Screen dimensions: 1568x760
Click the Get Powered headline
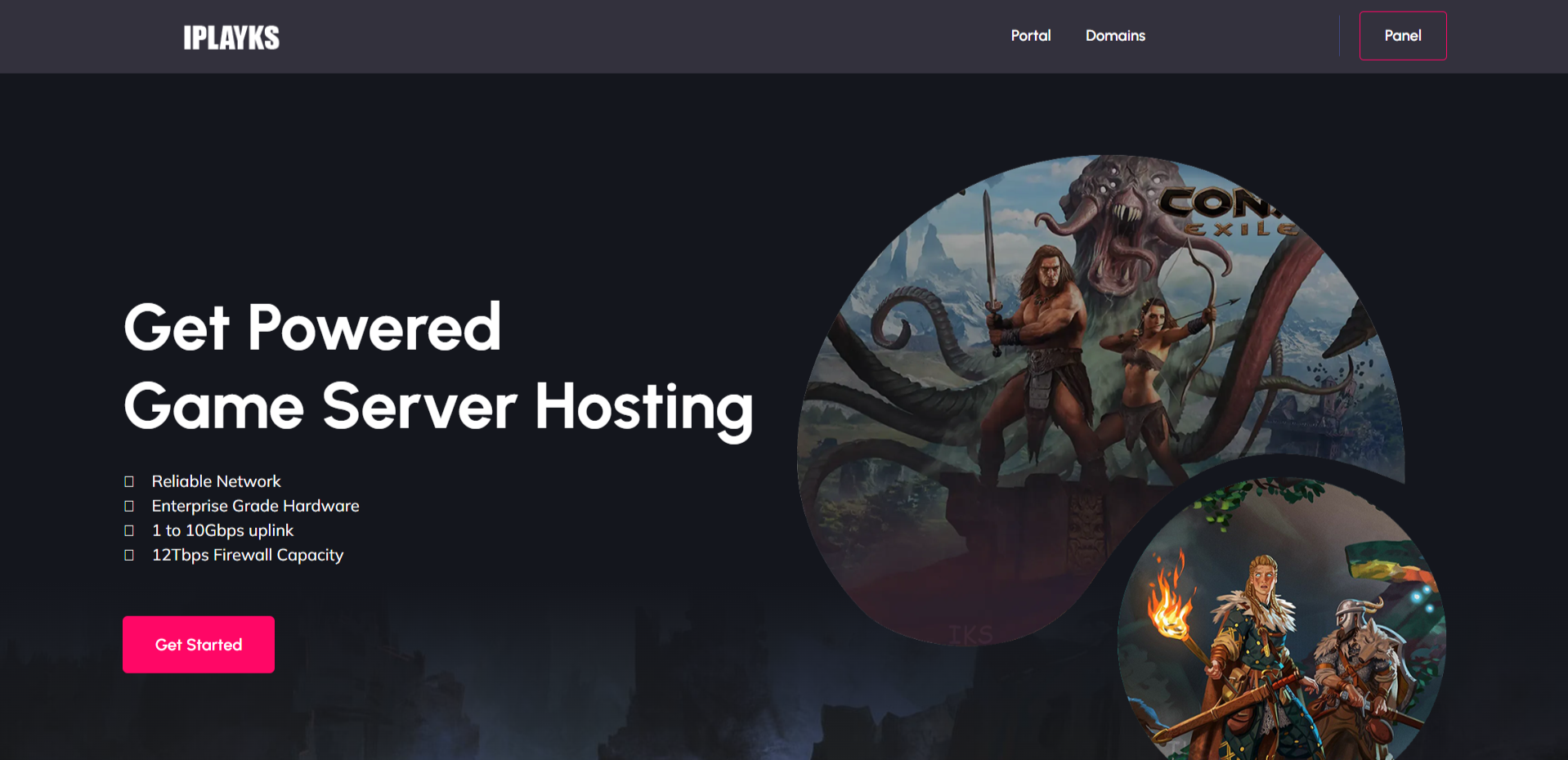312,327
